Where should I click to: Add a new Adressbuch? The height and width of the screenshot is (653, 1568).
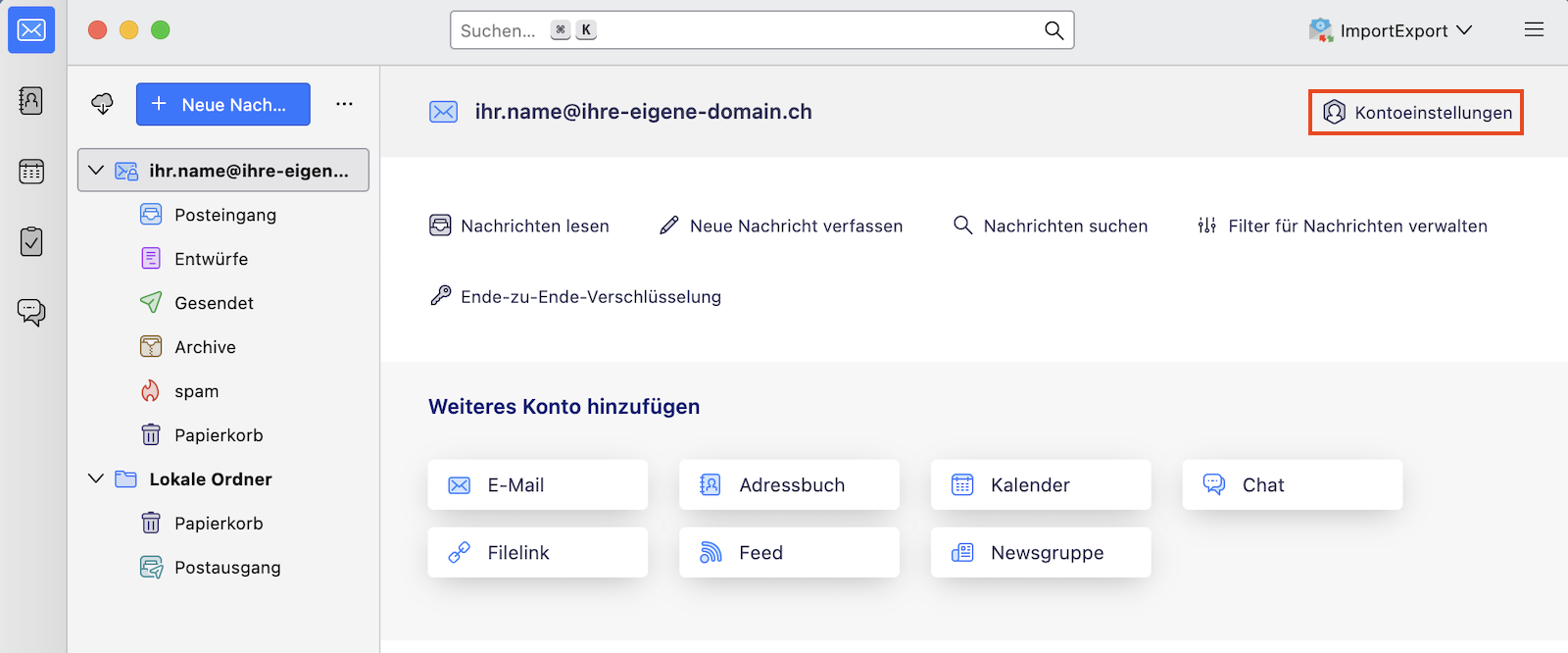click(789, 484)
